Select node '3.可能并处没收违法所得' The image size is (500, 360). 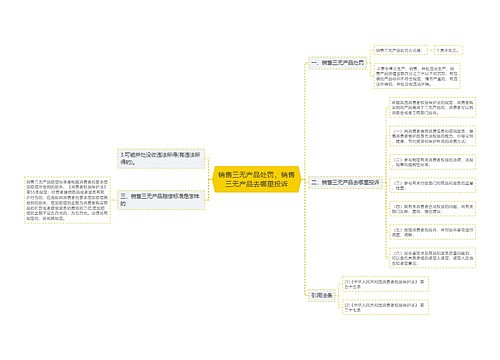(x=161, y=159)
